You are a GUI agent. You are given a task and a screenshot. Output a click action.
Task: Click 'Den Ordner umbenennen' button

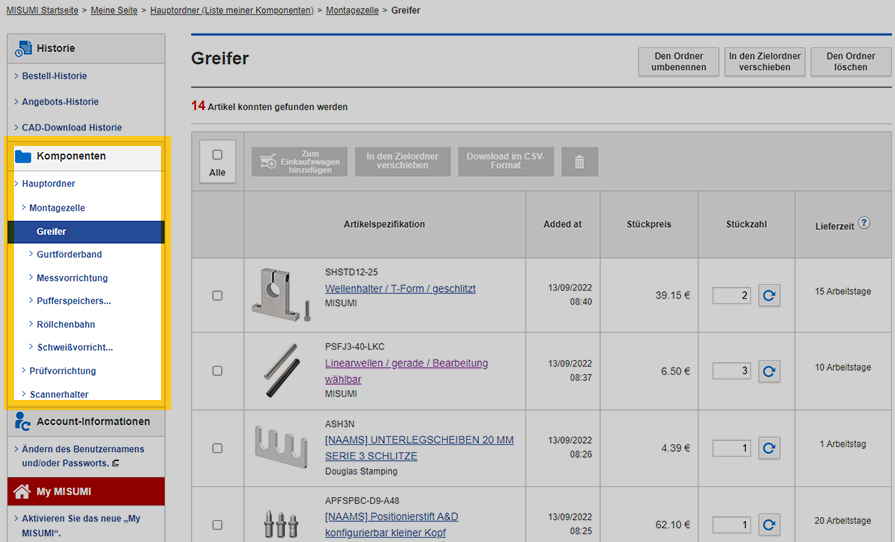[x=678, y=62]
